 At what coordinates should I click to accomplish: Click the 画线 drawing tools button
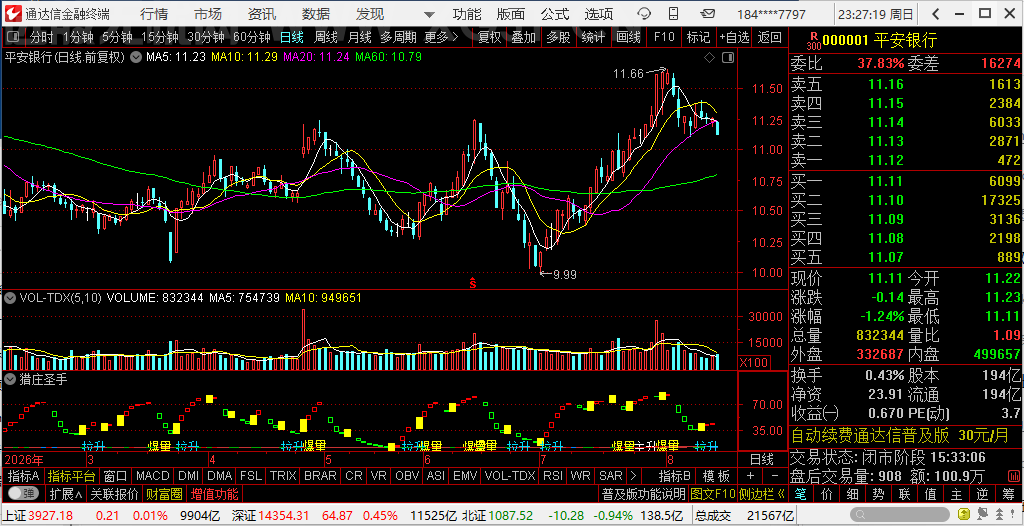(628, 37)
